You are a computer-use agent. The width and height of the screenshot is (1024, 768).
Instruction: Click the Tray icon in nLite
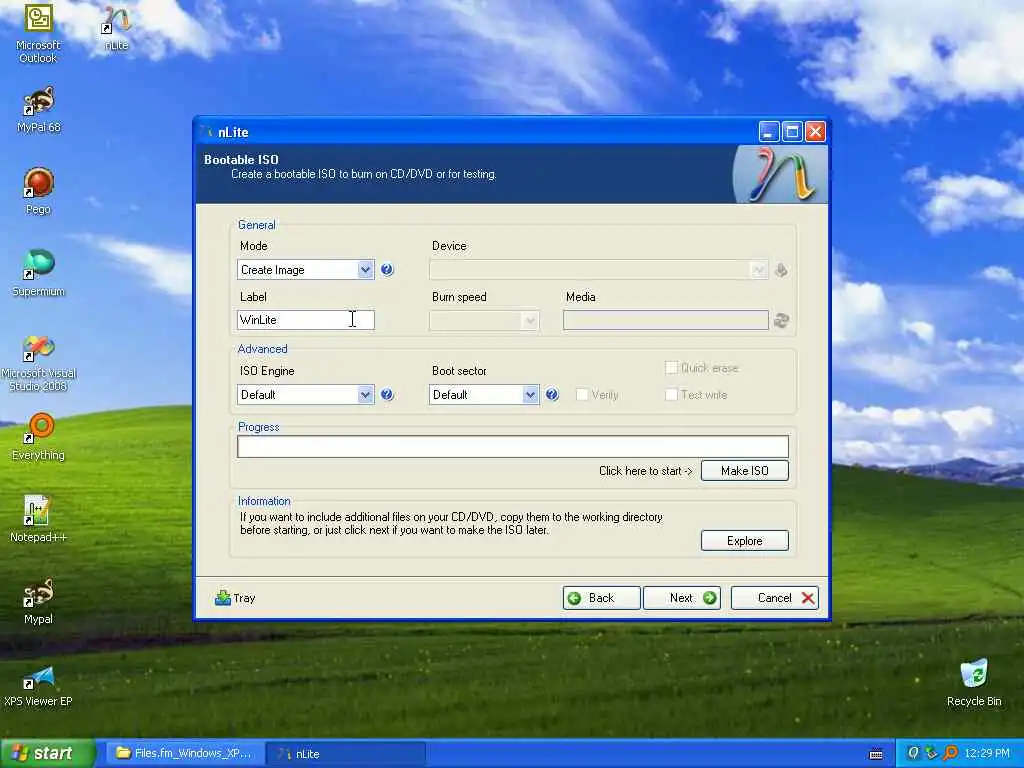234,598
